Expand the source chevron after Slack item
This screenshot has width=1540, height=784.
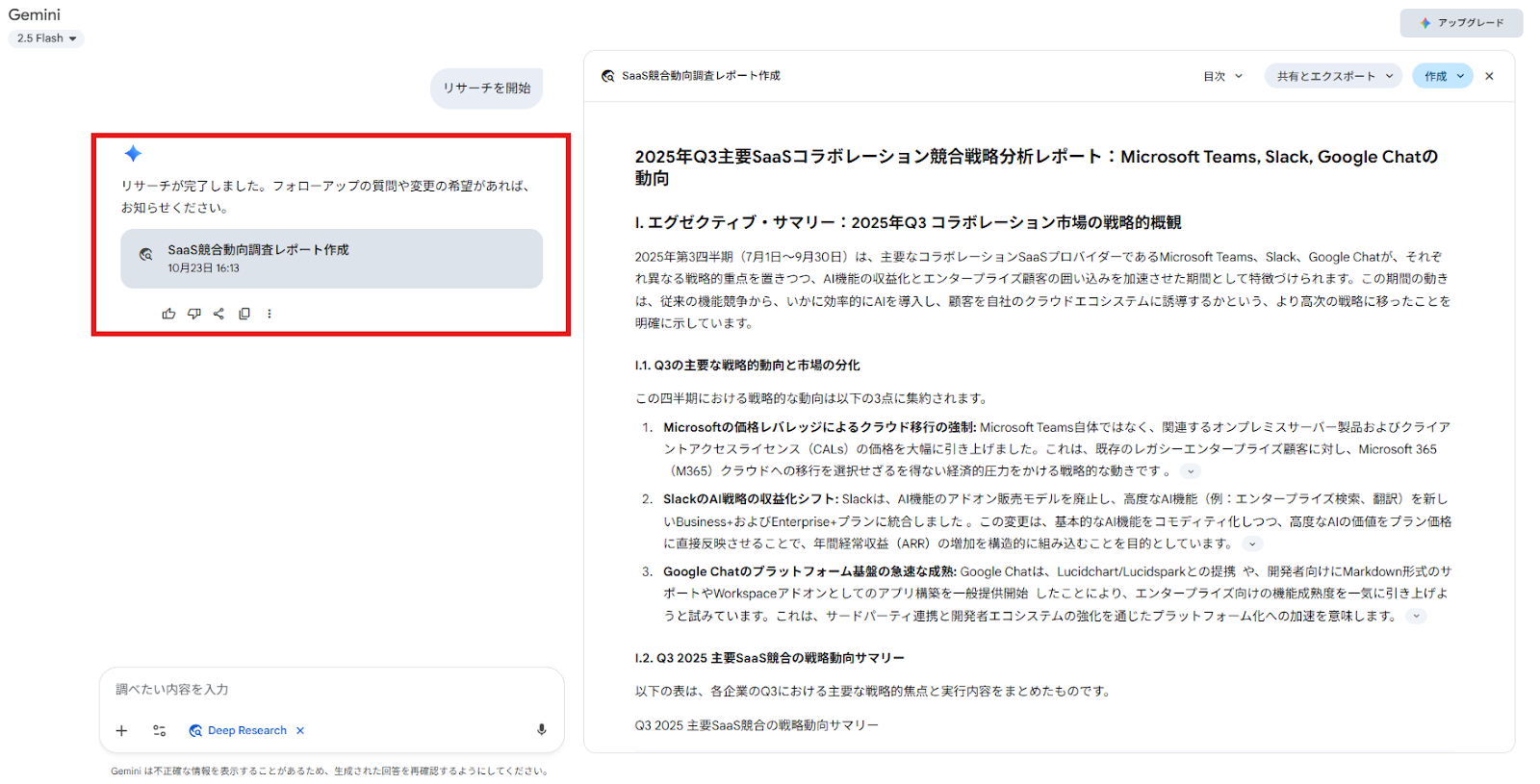[1252, 544]
